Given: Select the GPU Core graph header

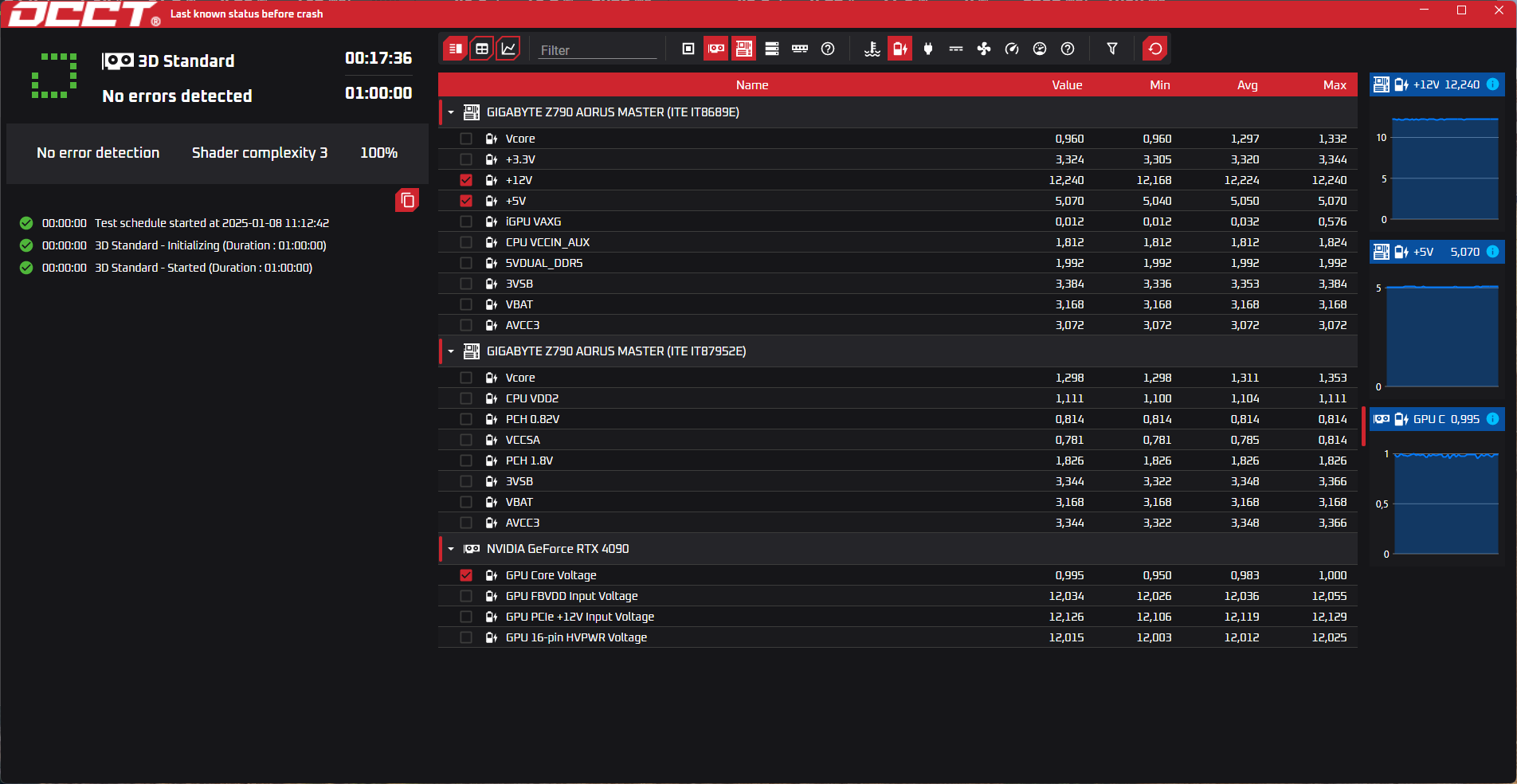Looking at the screenshot, I should (1437, 419).
